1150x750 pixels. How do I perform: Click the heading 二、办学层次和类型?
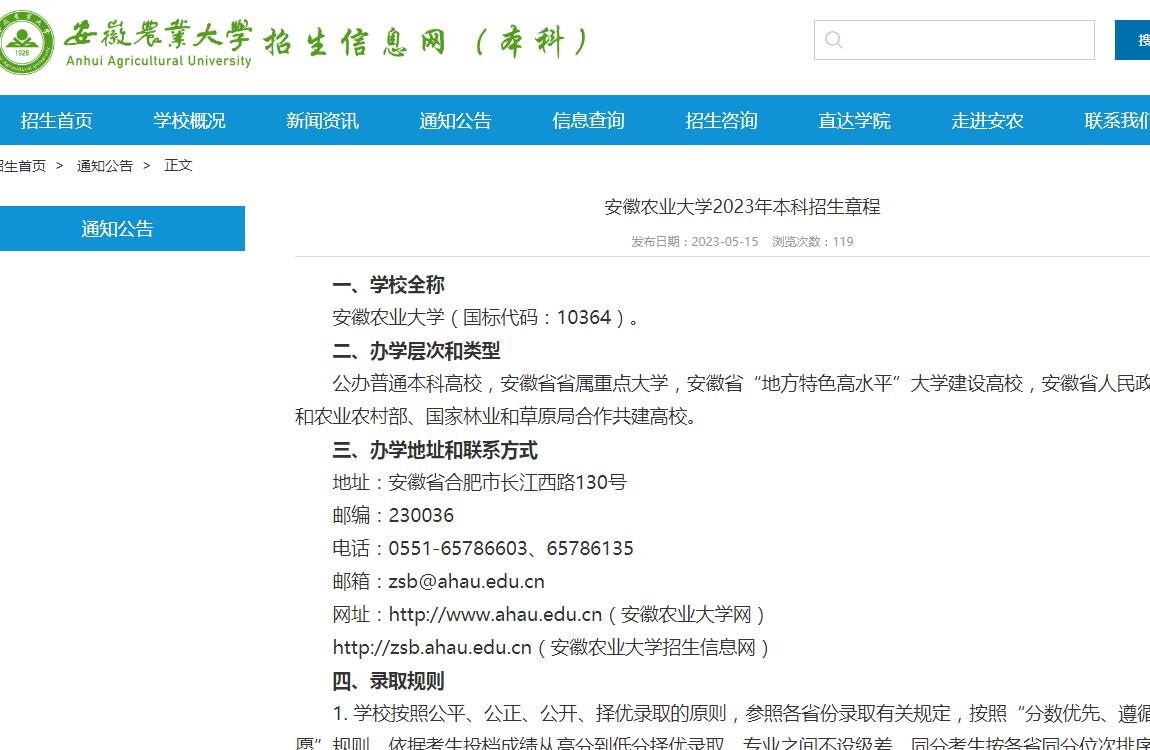pyautogui.click(x=417, y=350)
